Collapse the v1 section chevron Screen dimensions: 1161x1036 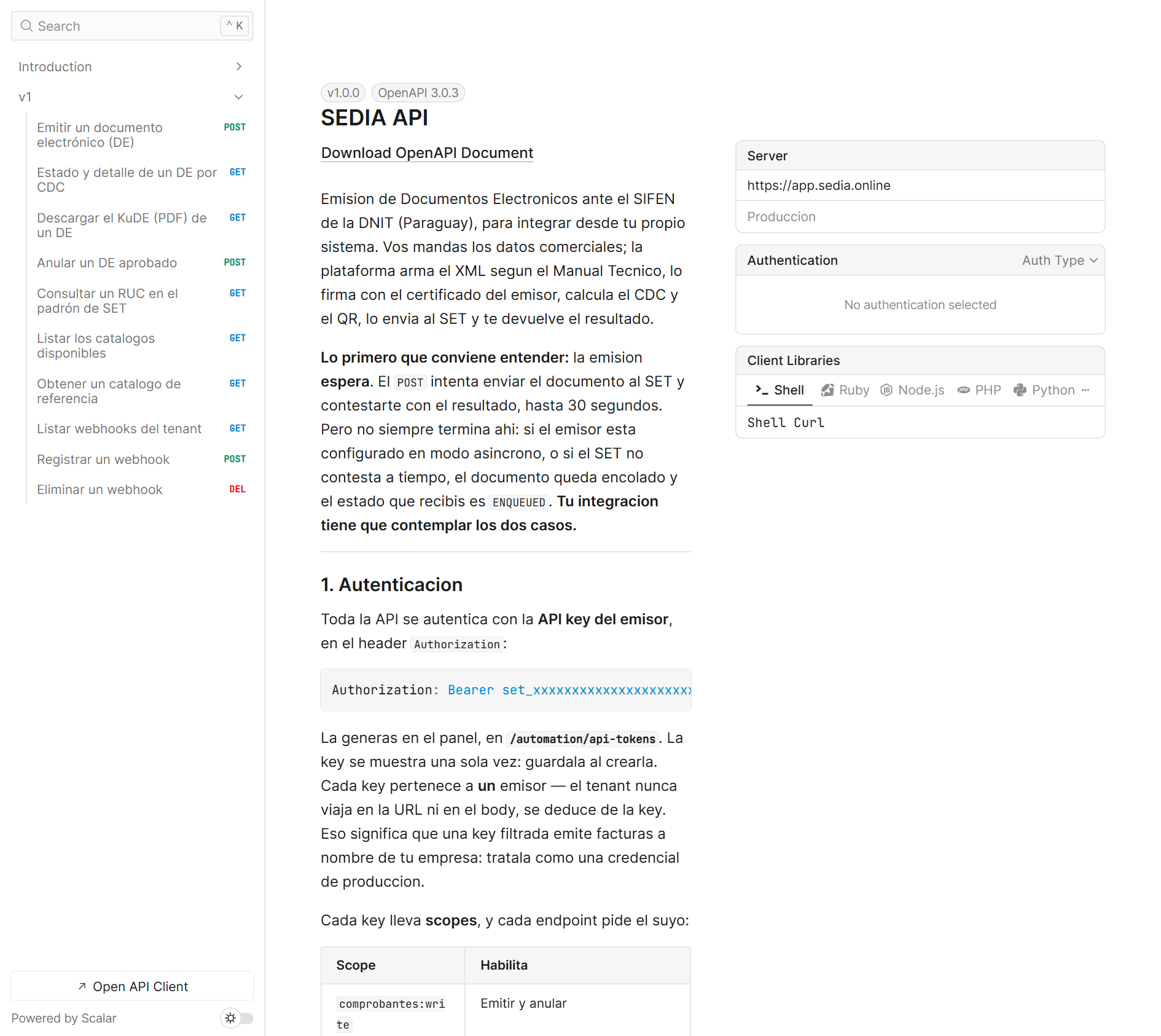tap(239, 97)
